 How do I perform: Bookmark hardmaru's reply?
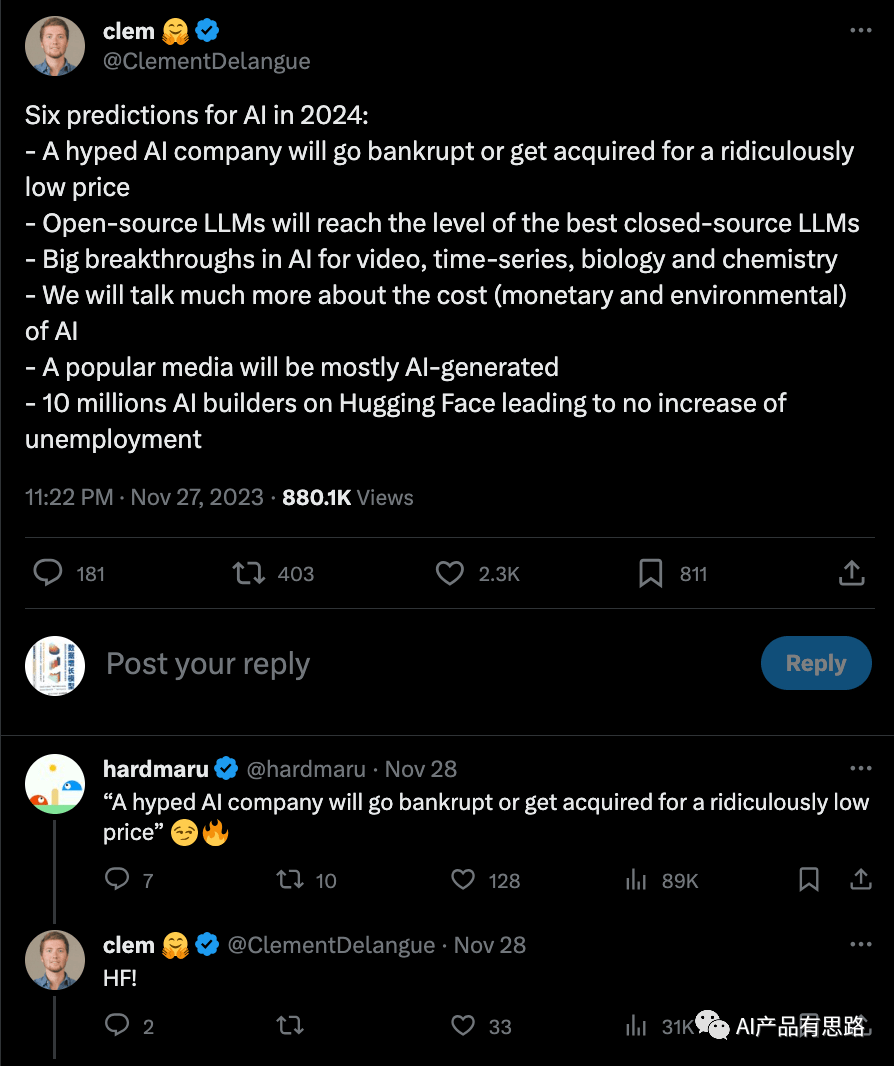(809, 880)
